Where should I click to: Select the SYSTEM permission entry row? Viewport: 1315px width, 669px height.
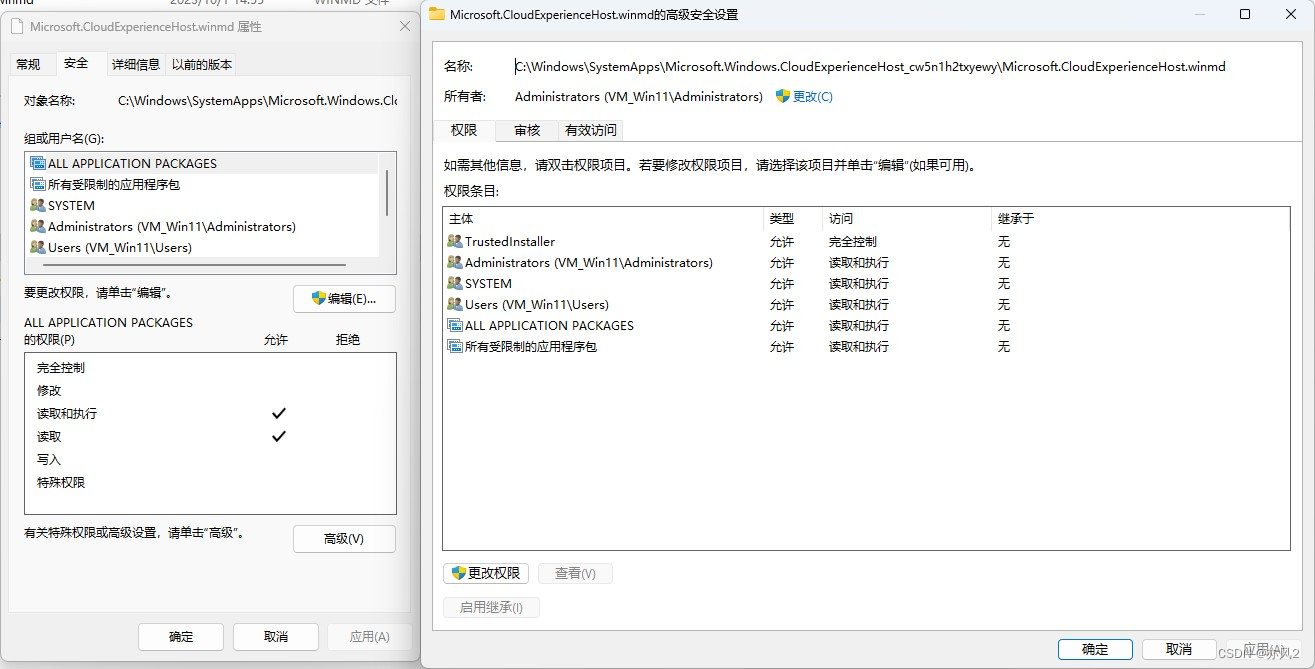[866, 283]
